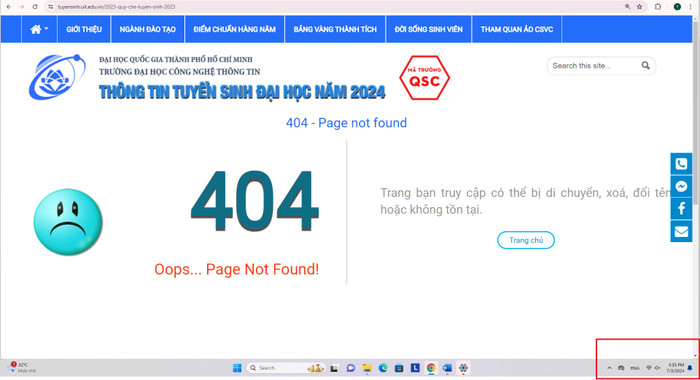Open the Windows Start button
This screenshot has height=380, width=700.
[237, 368]
